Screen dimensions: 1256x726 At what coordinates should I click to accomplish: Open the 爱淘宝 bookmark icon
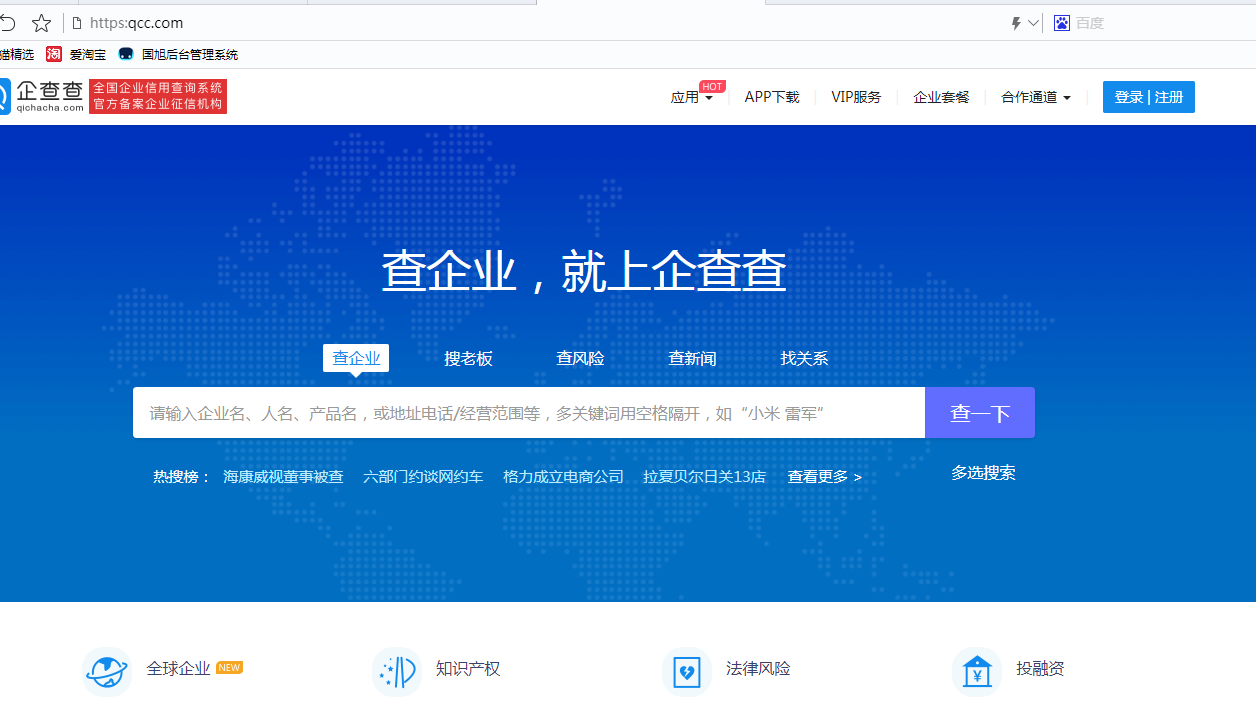coord(54,54)
